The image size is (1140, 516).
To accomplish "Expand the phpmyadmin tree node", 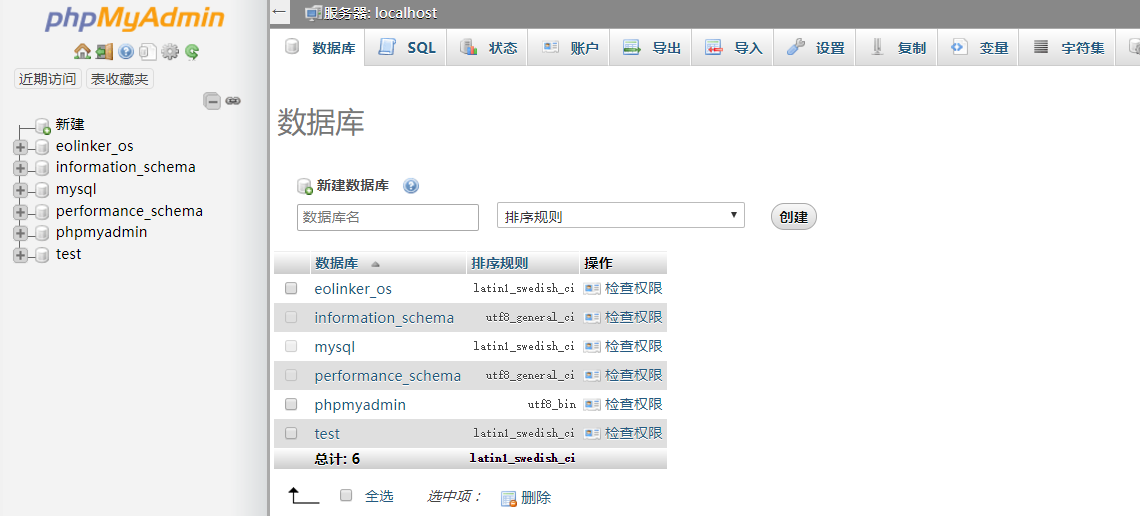I will 20,234.
